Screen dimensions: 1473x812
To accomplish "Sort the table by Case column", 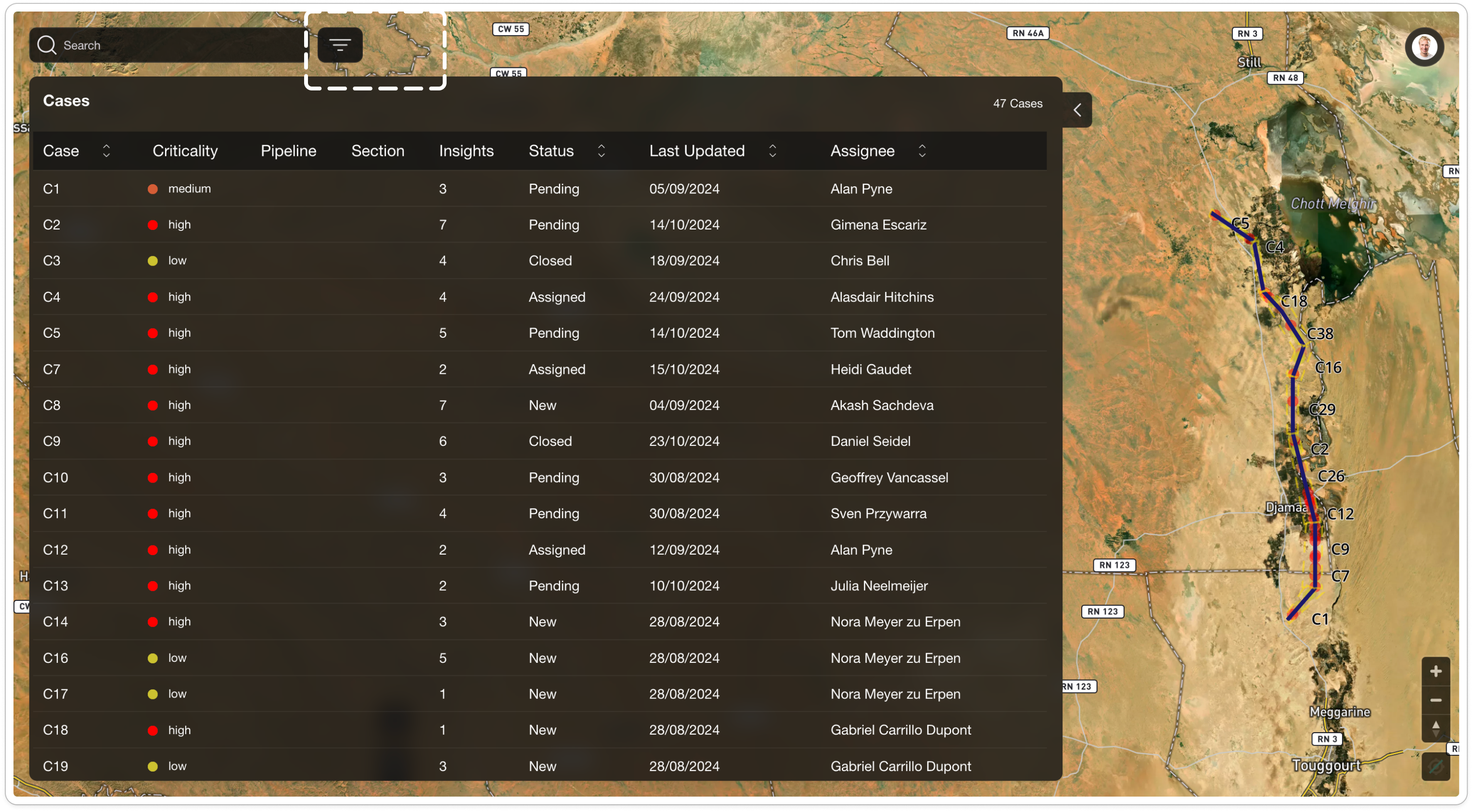I will [x=106, y=151].
